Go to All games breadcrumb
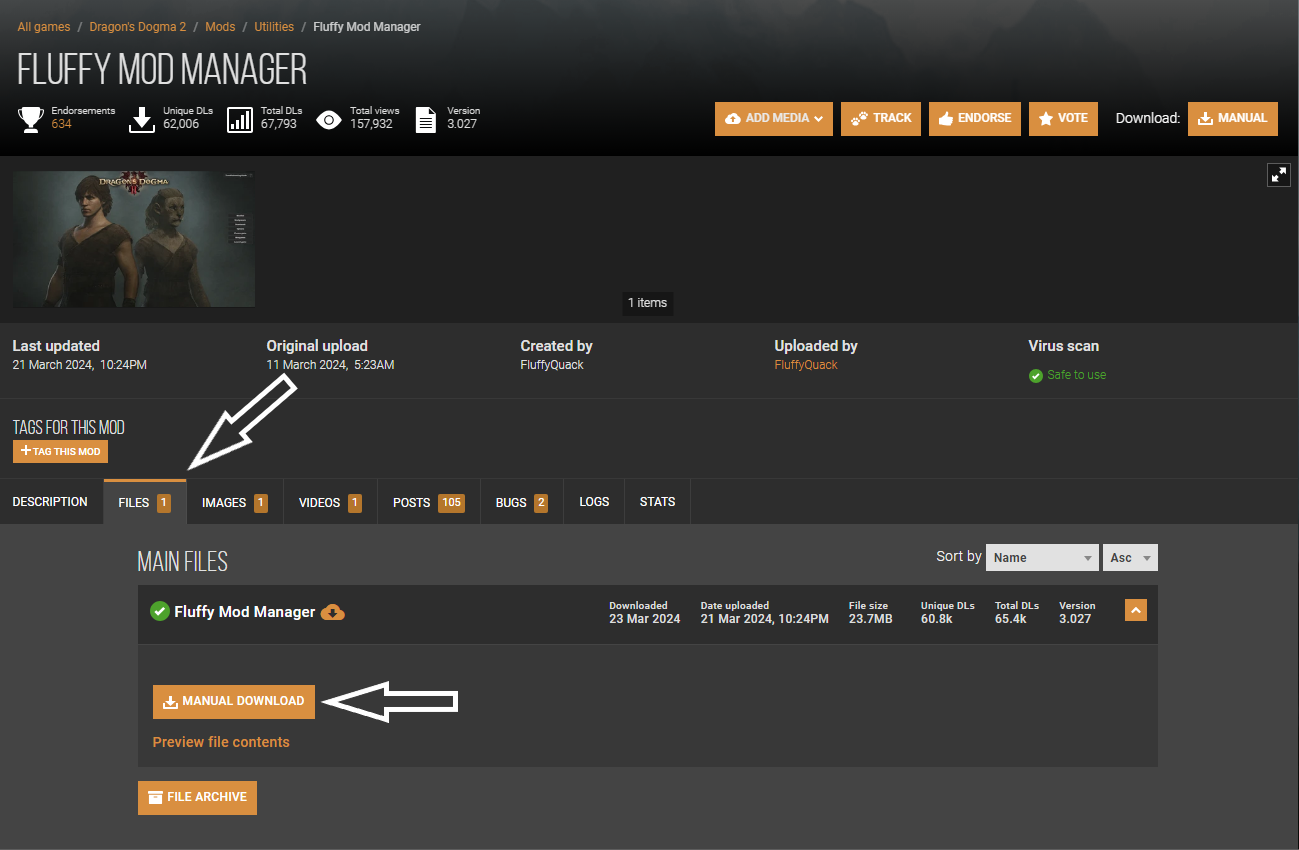This screenshot has height=850, width=1299. pos(44,27)
